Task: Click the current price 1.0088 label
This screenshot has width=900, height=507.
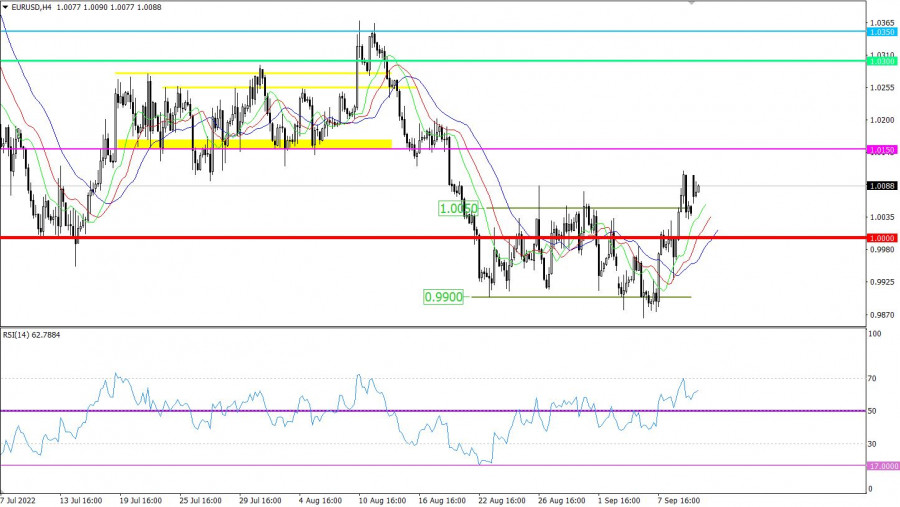Action: coord(881,186)
